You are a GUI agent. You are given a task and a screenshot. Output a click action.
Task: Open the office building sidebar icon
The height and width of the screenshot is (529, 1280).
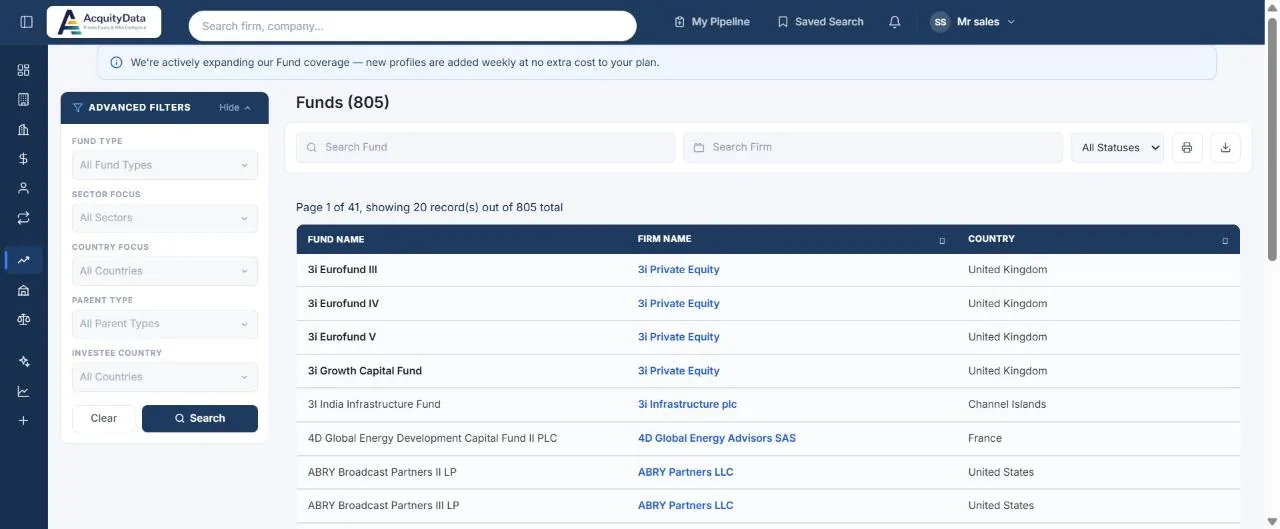(x=24, y=99)
